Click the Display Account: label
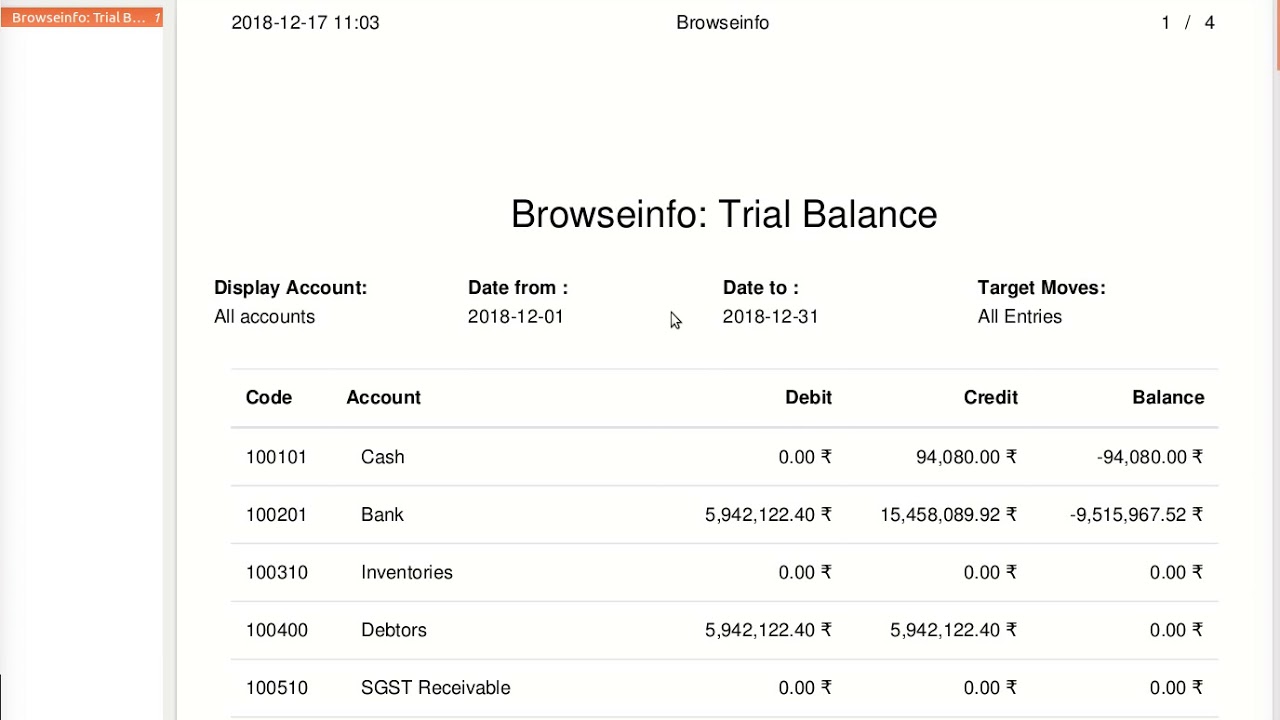Image resolution: width=1280 pixels, height=720 pixels. coord(290,287)
